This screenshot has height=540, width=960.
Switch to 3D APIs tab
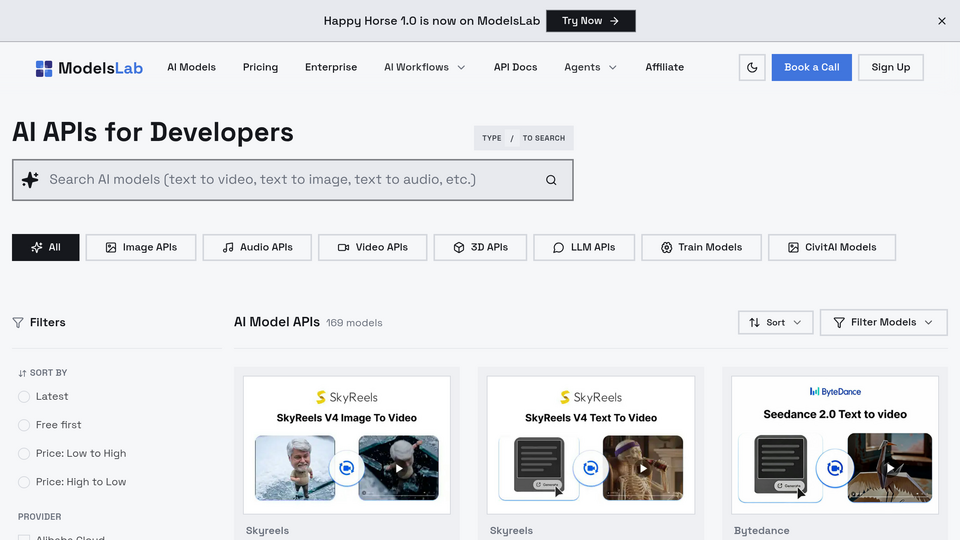coord(480,247)
